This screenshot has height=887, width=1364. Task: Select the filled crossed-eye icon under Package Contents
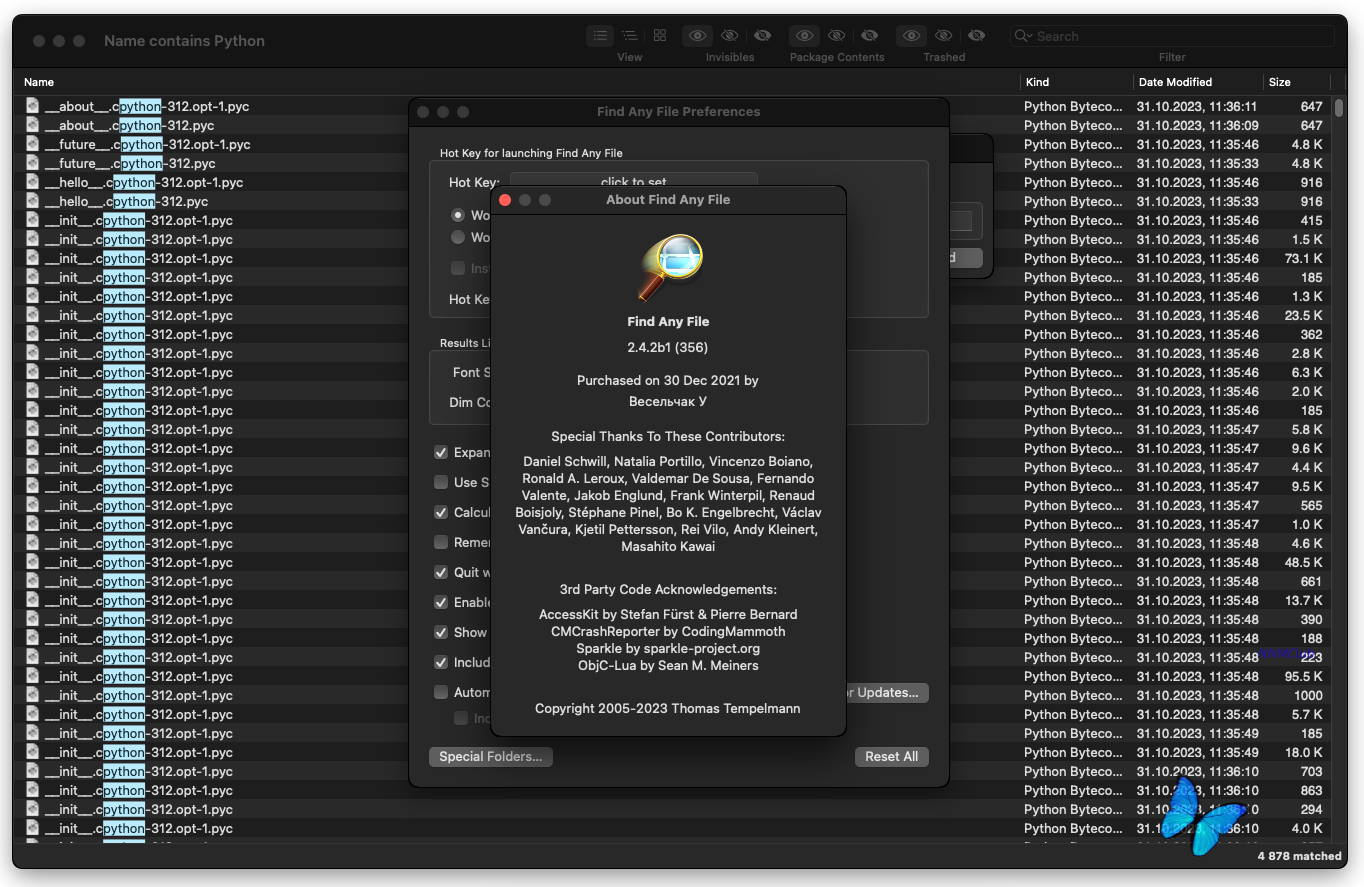pyautogui.click(x=869, y=35)
